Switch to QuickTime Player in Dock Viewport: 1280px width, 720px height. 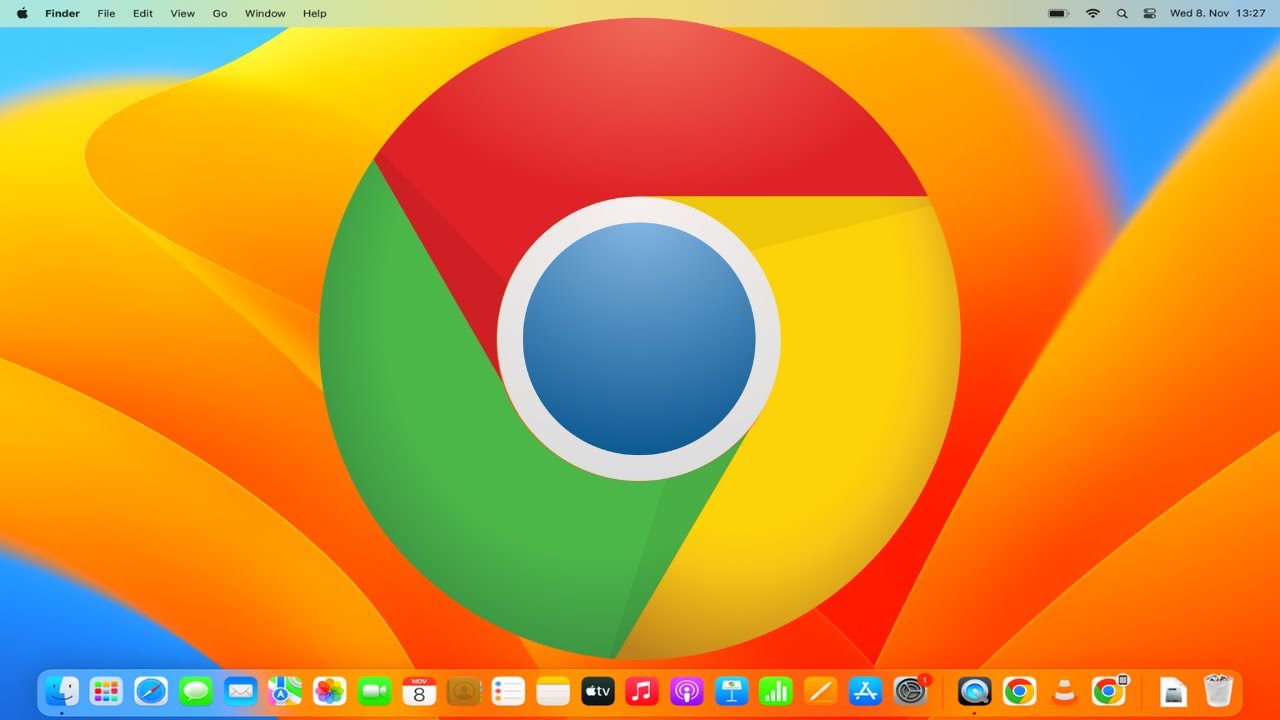(974, 690)
